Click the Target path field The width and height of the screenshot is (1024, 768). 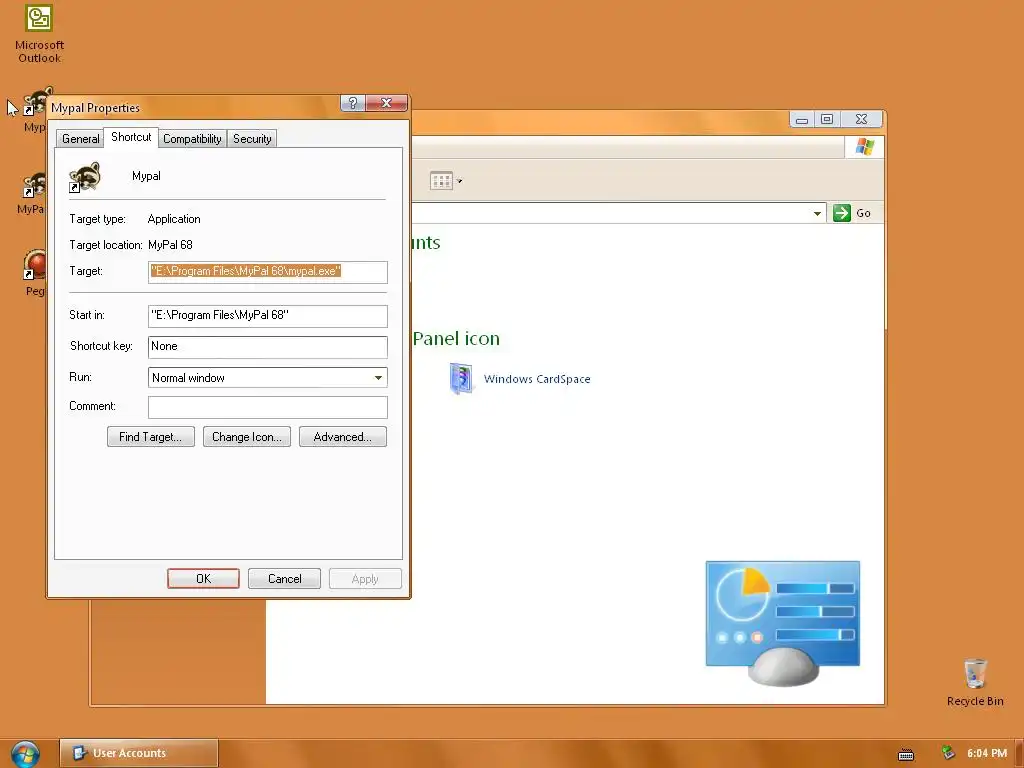coord(268,272)
